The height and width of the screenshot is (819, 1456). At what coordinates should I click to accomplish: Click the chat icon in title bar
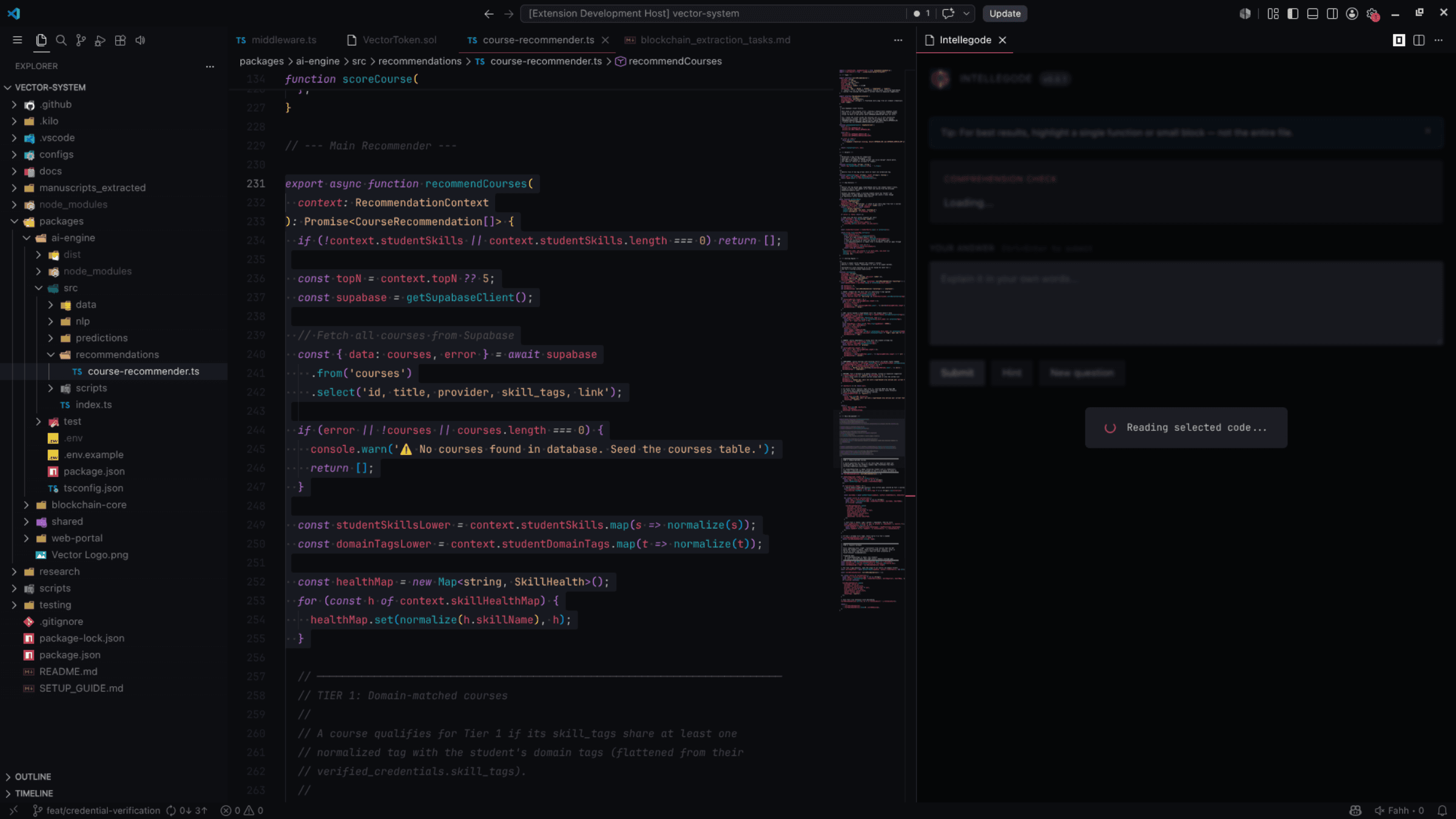948,13
